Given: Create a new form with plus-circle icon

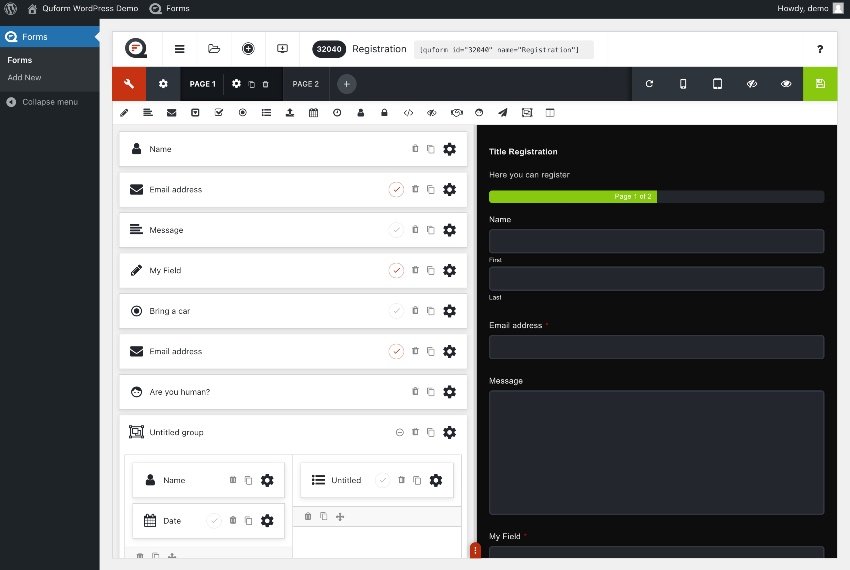Looking at the screenshot, I should coord(248,49).
